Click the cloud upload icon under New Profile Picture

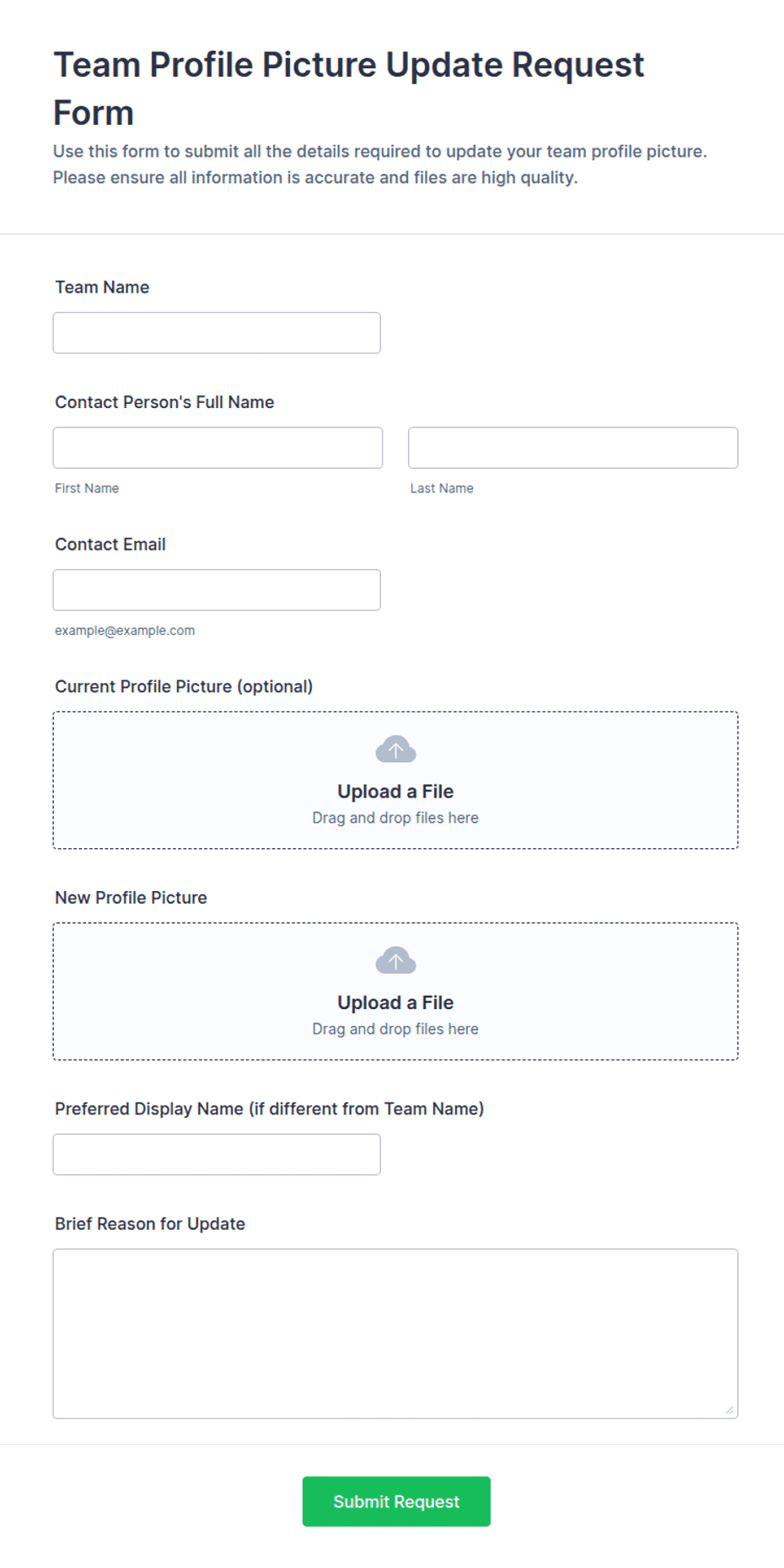point(395,959)
